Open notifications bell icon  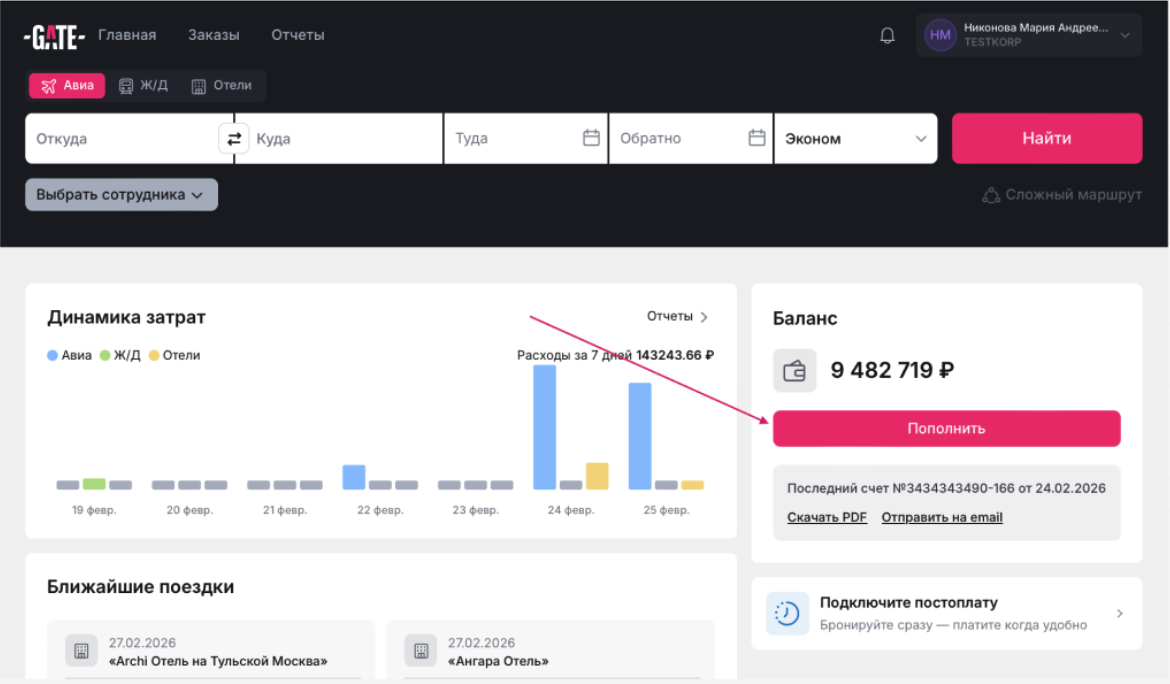(x=887, y=36)
